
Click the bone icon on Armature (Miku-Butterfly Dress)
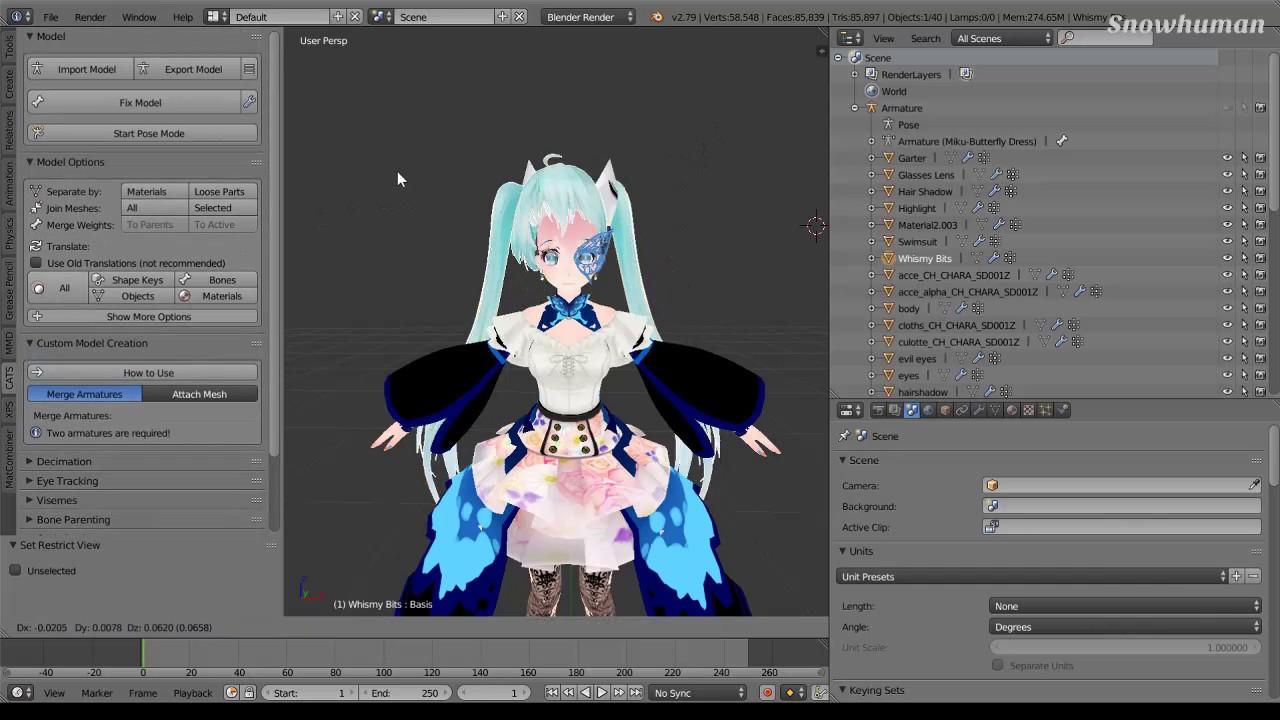[1062, 141]
